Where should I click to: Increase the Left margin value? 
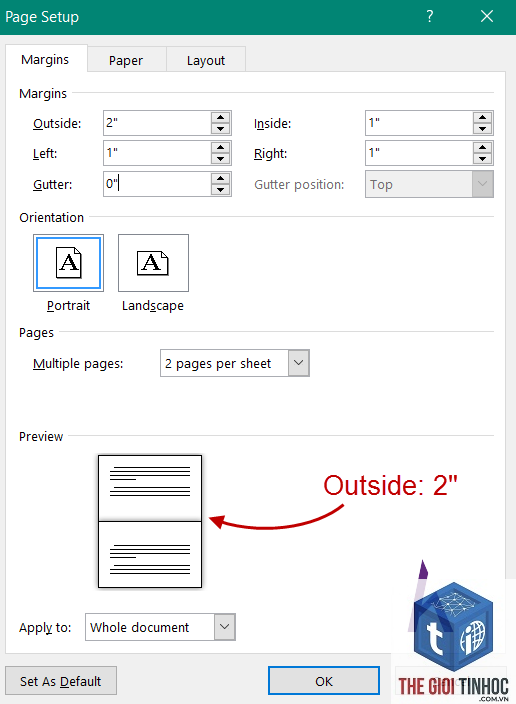pos(221,148)
